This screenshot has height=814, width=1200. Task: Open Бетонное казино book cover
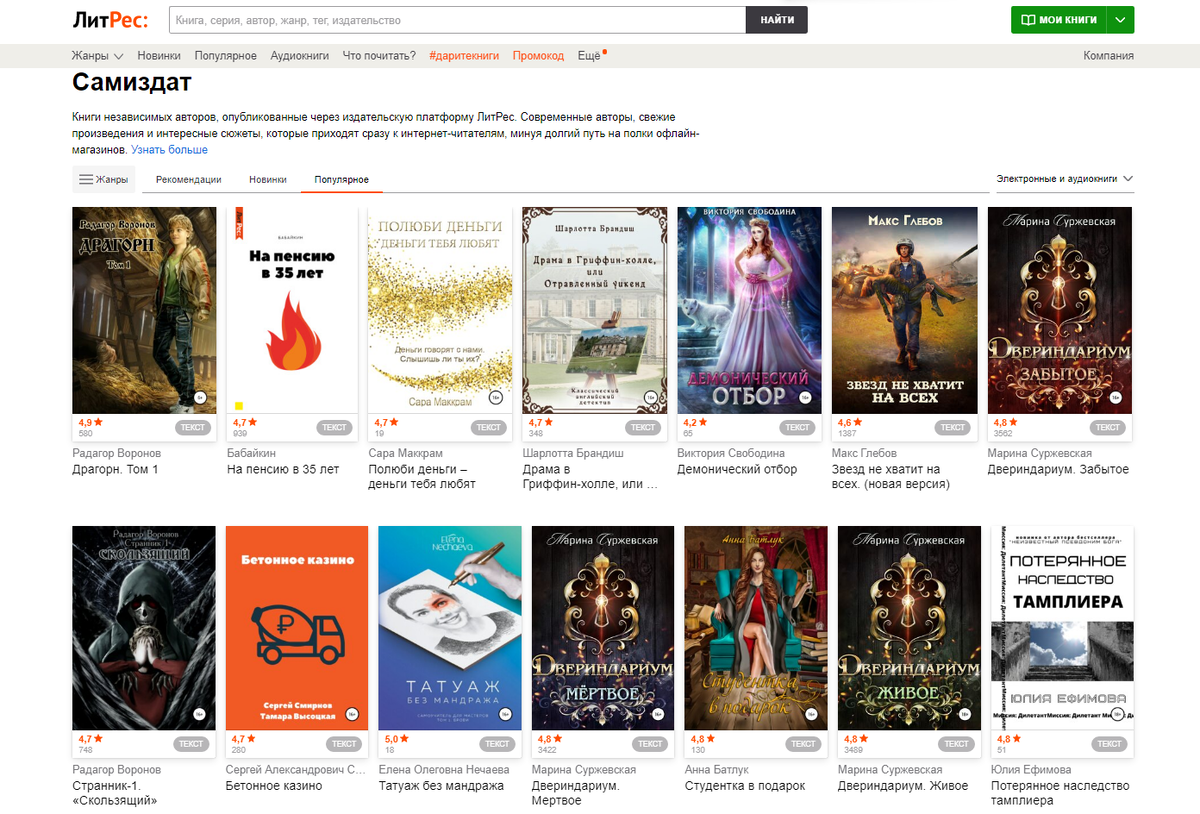[x=297, y=628]
